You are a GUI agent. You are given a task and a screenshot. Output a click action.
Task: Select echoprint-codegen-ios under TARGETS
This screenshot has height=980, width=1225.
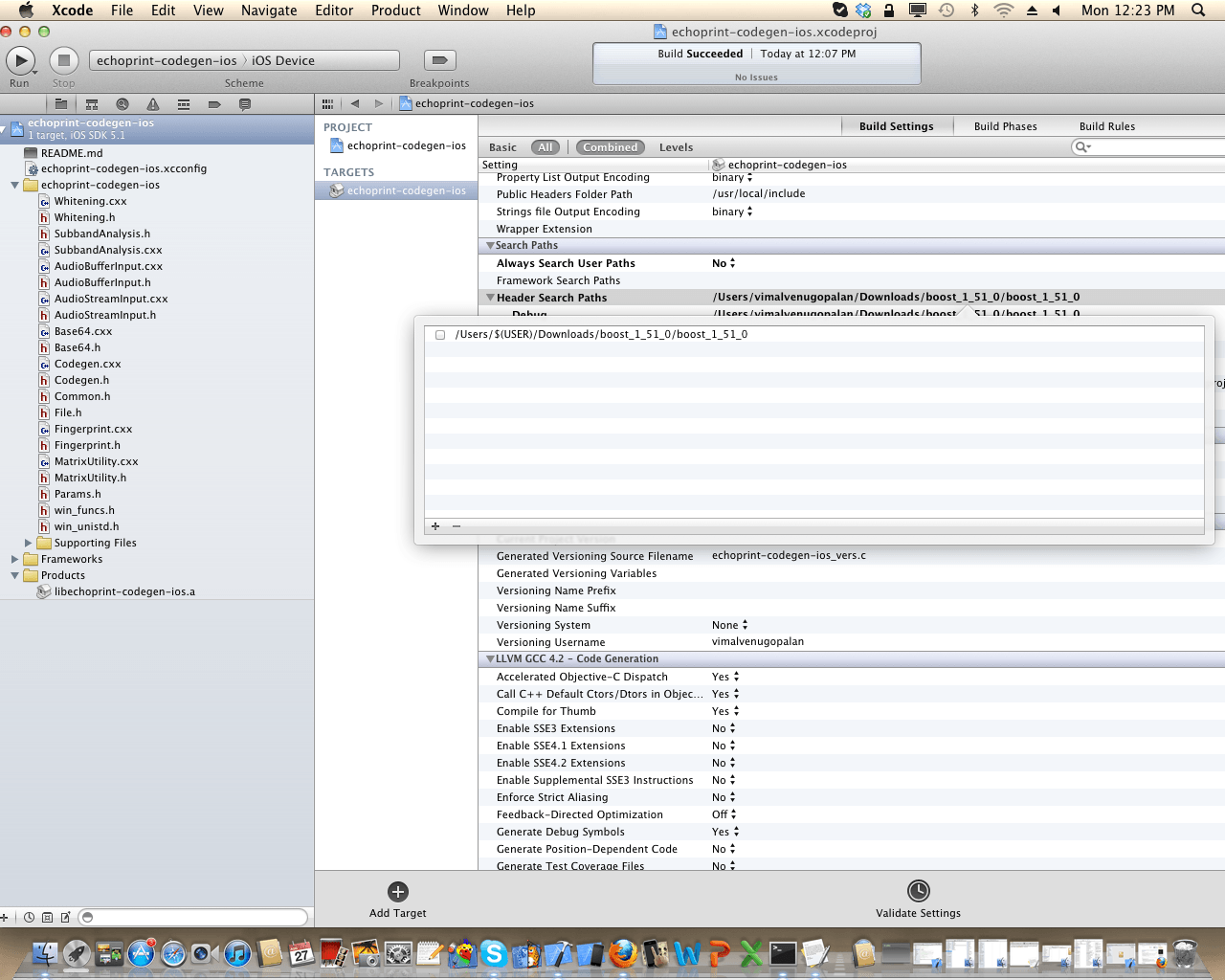[x=396, y=190]
